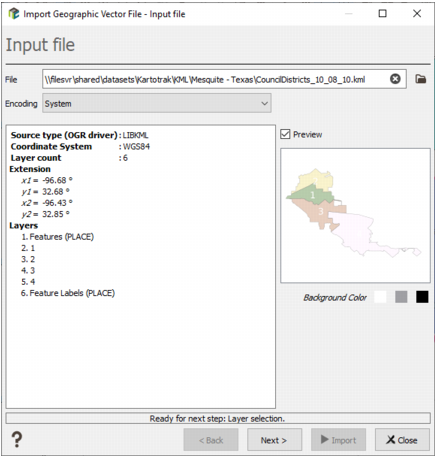Close the window via title bar X

tap(417, 14)
